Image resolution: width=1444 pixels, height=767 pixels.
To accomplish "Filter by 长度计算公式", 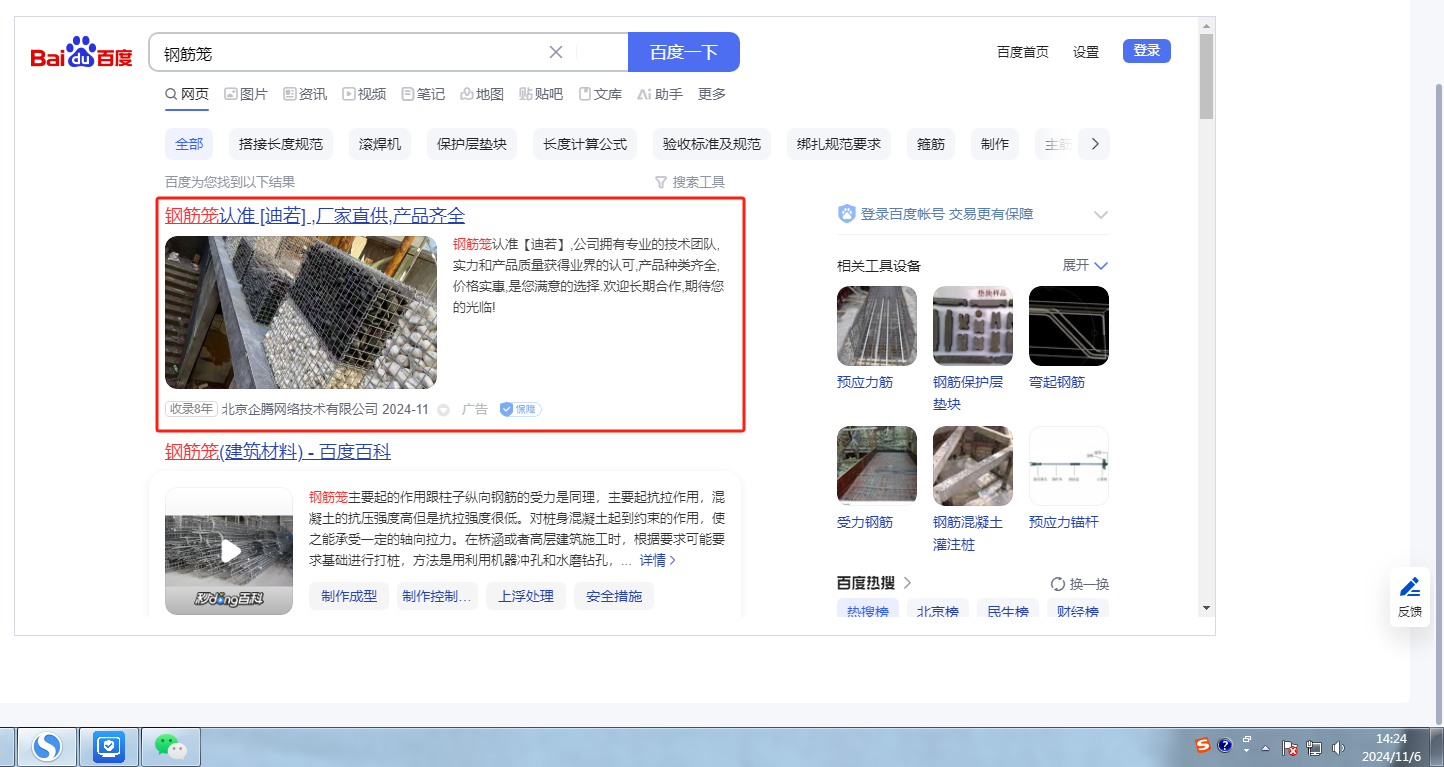I will (585, 144).
